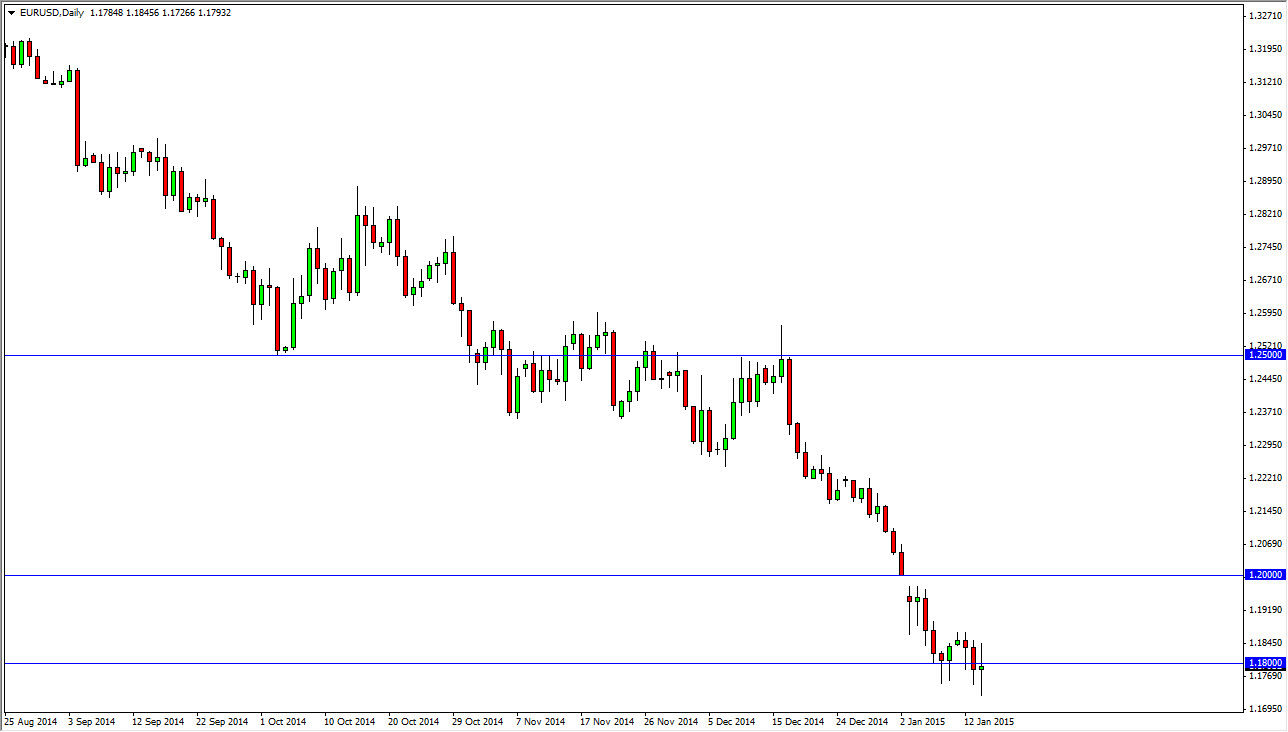Viewport: 1288px width, 732px height.
Task: Click the highlighted 1.18000 price label
Action: [1264, 664]
